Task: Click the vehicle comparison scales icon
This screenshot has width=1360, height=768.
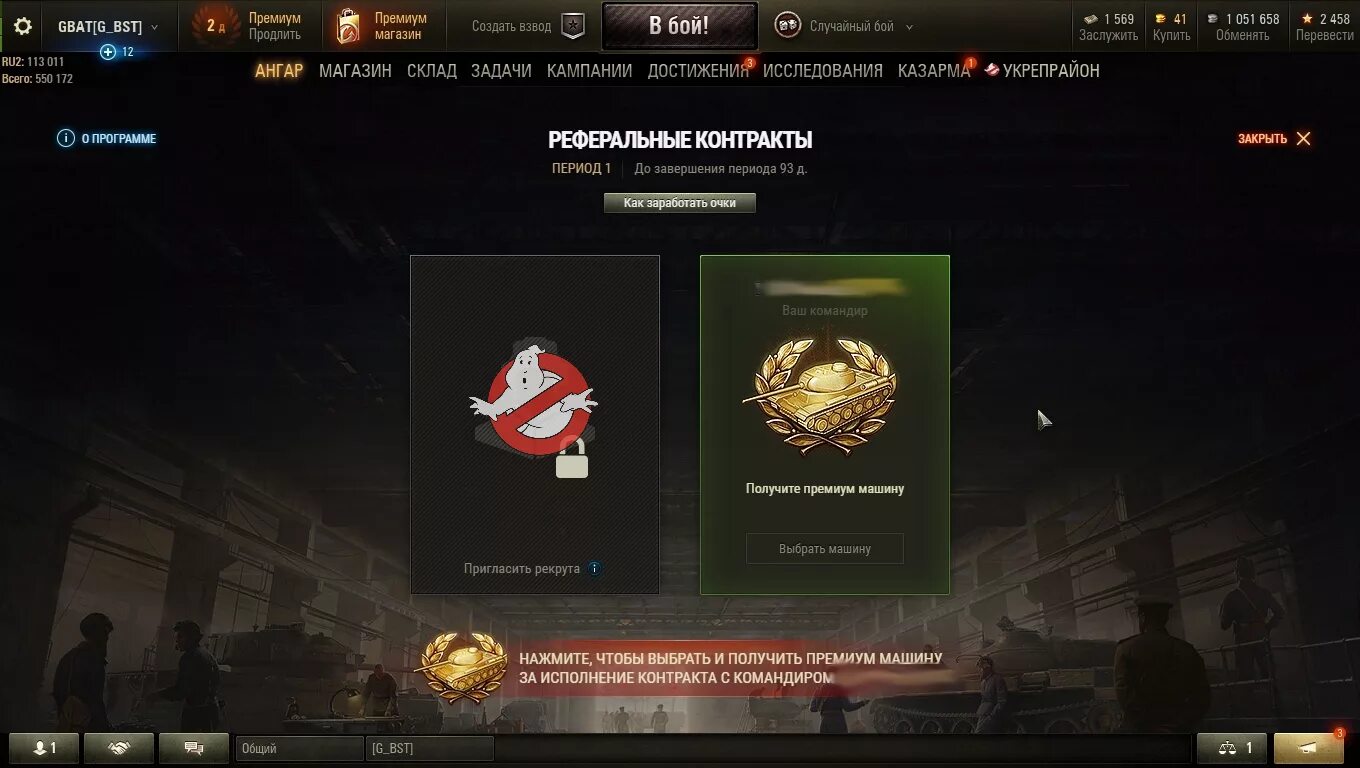Action: pos(1232,748)
